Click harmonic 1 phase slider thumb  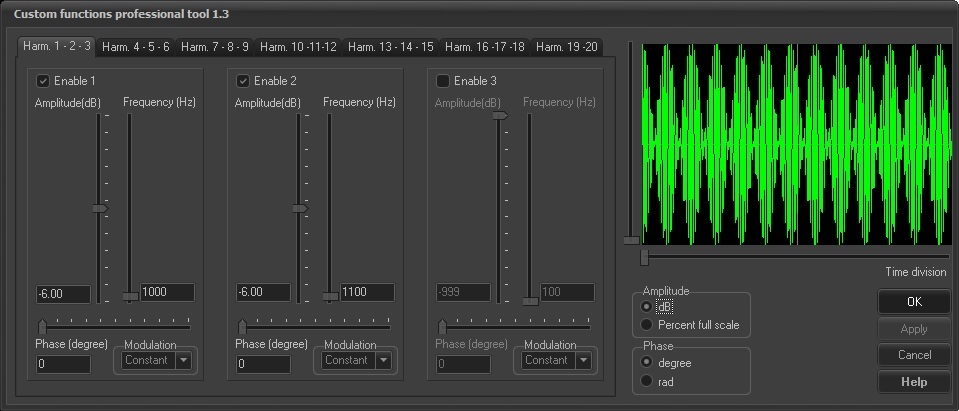(42, 327)
